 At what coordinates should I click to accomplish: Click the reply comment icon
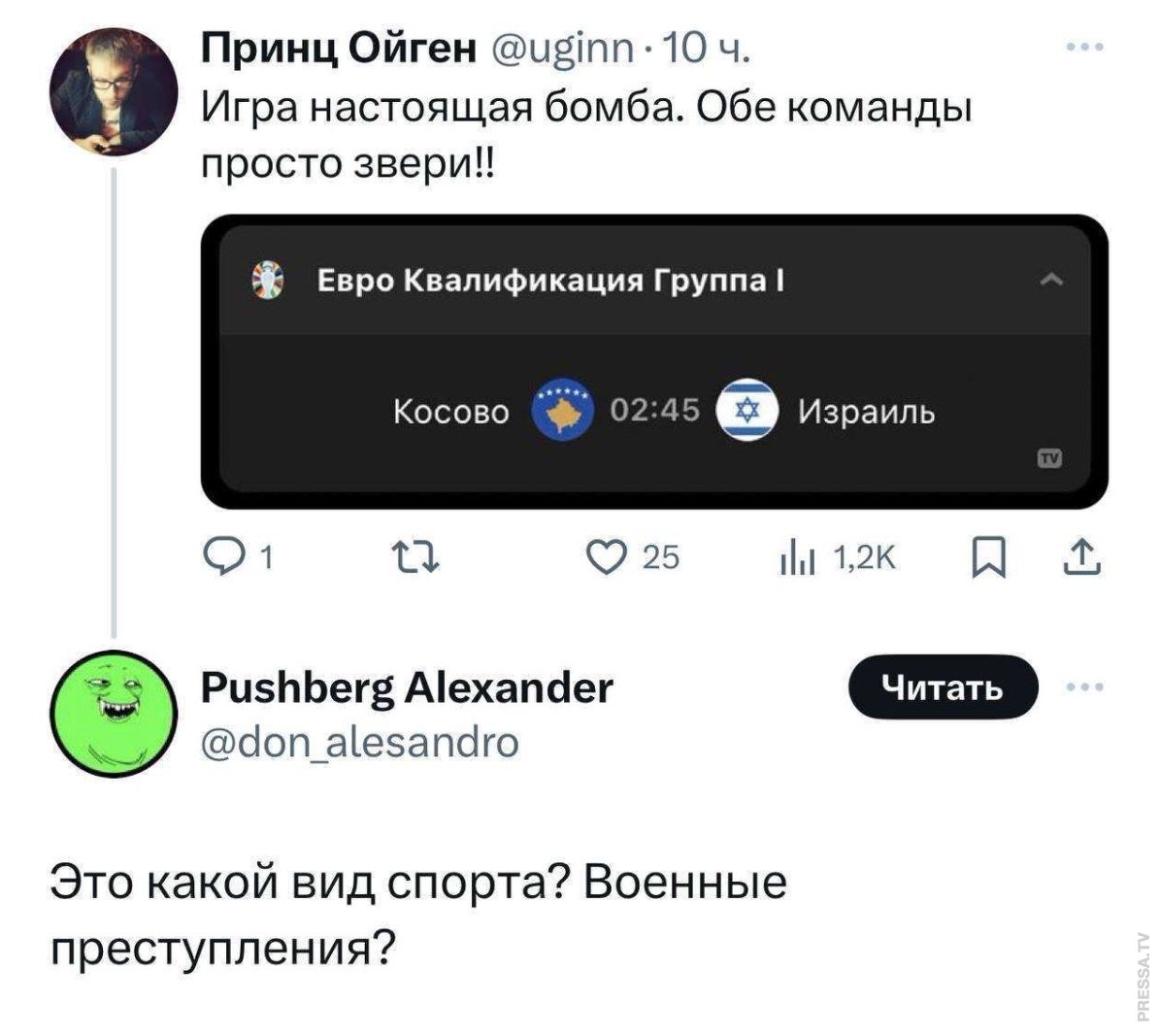tap(221, 556)
